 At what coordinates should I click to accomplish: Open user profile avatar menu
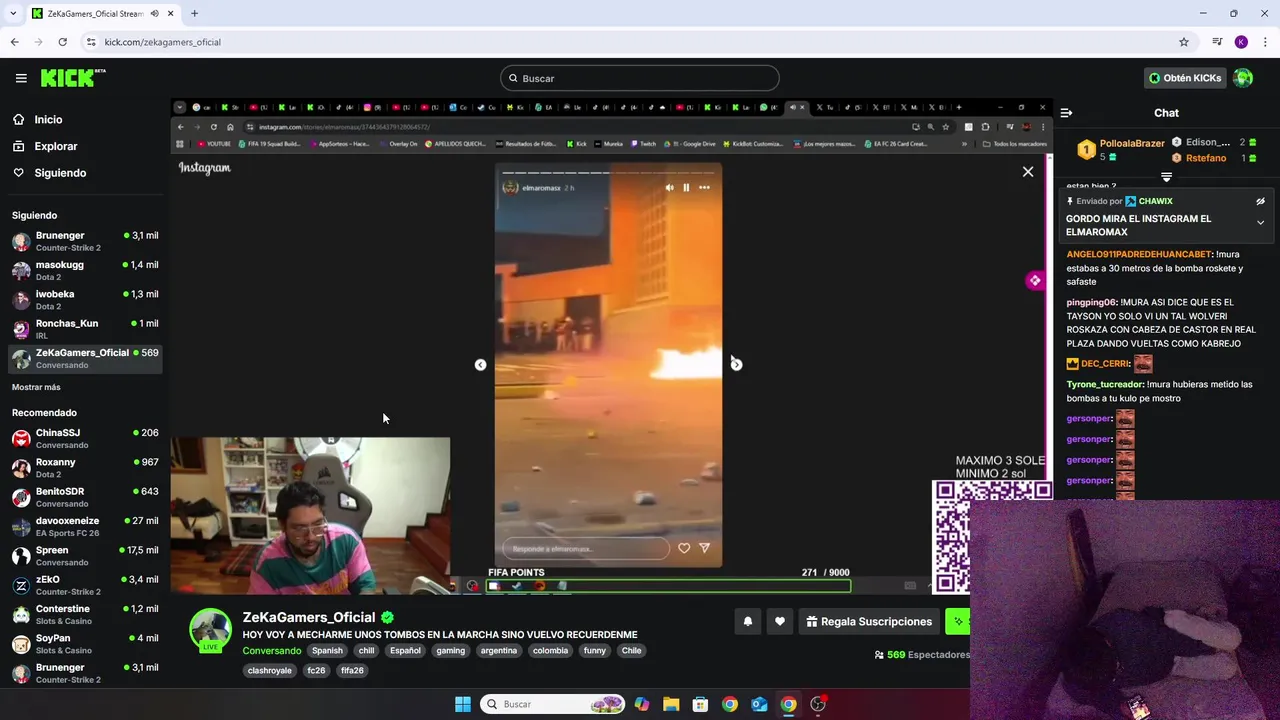[1243, 78]
